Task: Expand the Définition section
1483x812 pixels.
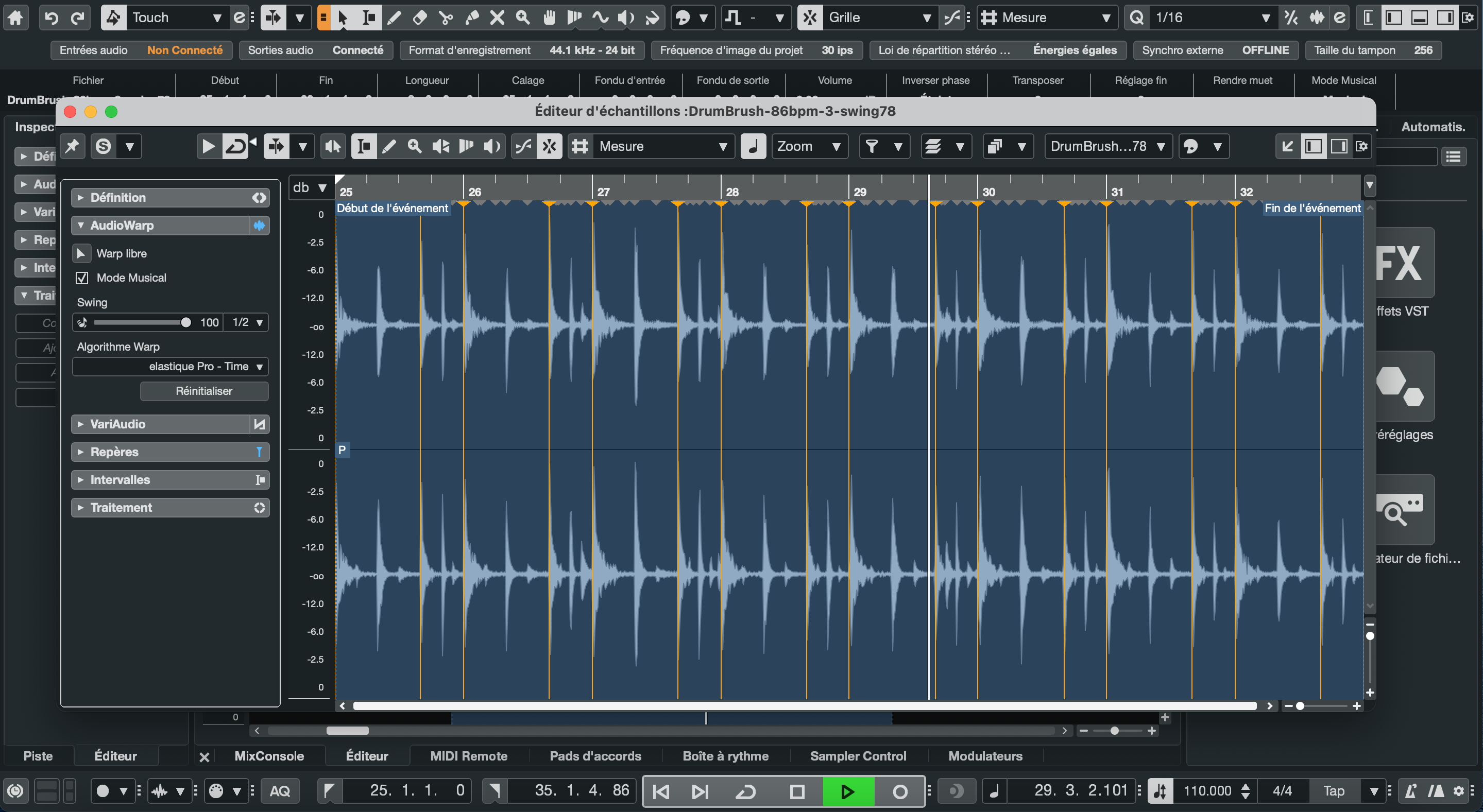Action: coord(80,197)
